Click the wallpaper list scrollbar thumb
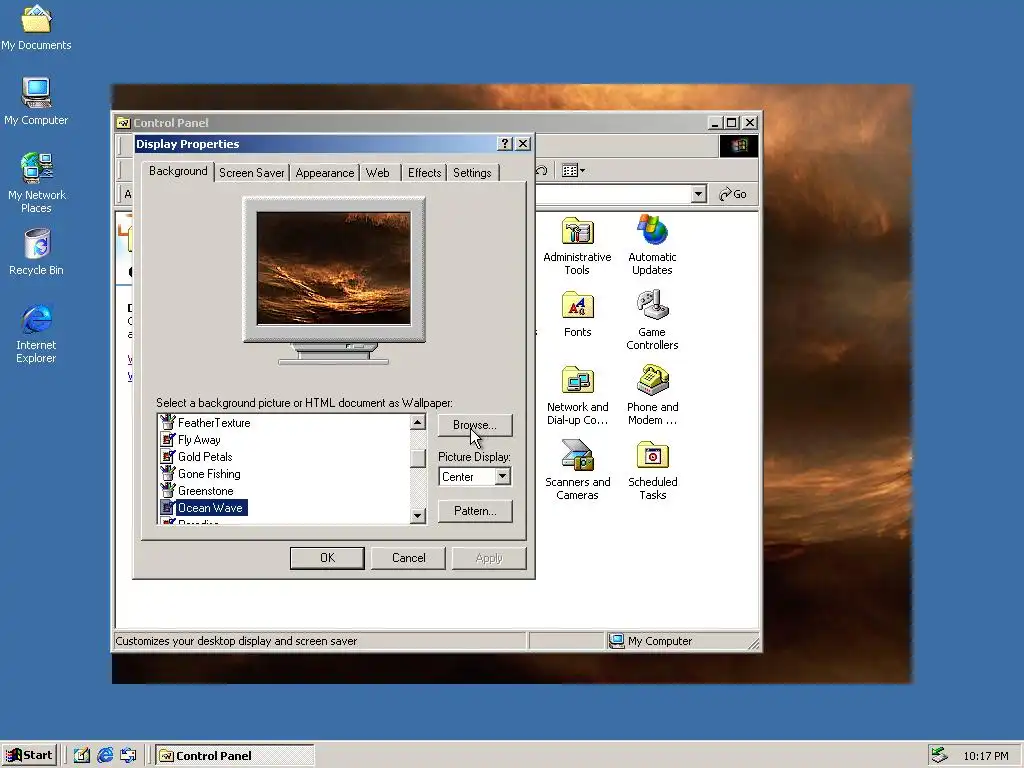Image resolution: width=1024 pixels, height=768 pixels. pos(418,458)
